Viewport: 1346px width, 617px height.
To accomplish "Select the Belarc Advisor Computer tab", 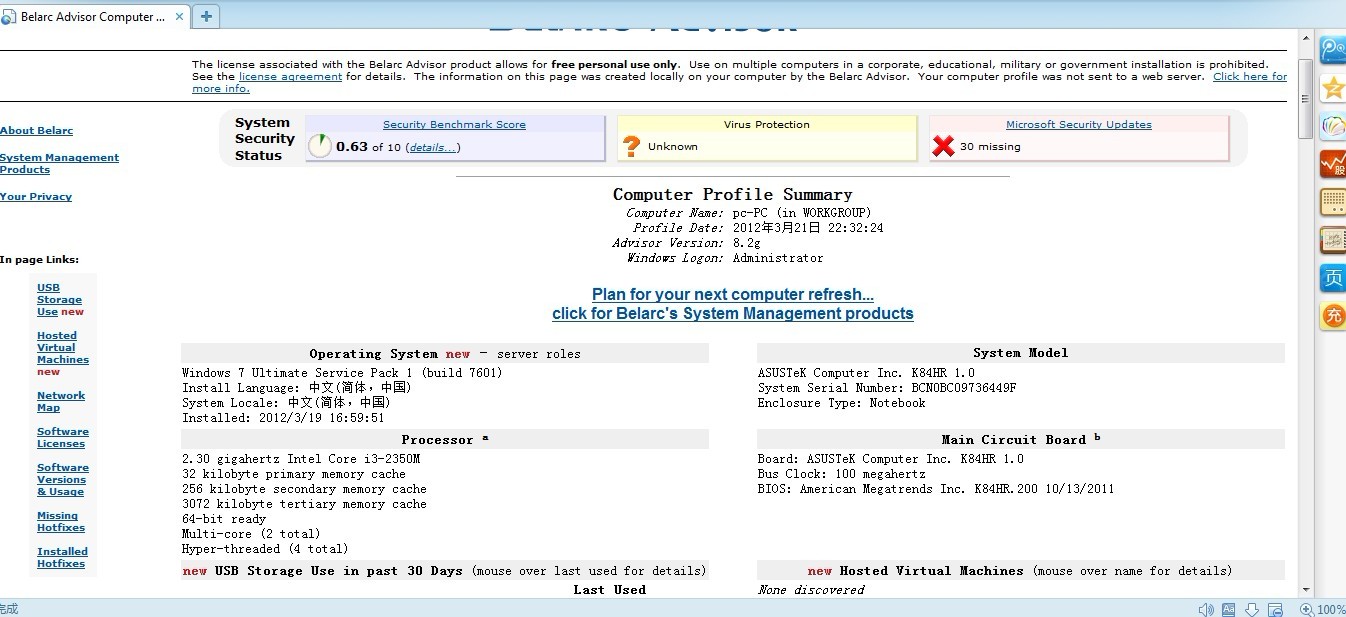I will (x=90, y=16).
